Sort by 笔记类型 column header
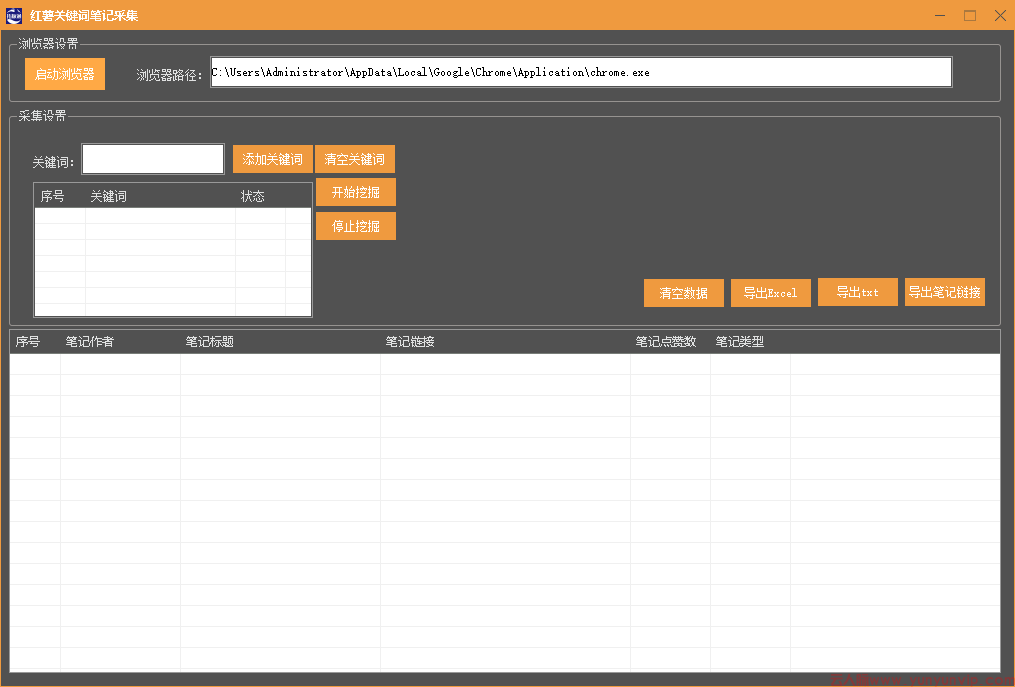1015x687 pixels. (x=750, y=342)
